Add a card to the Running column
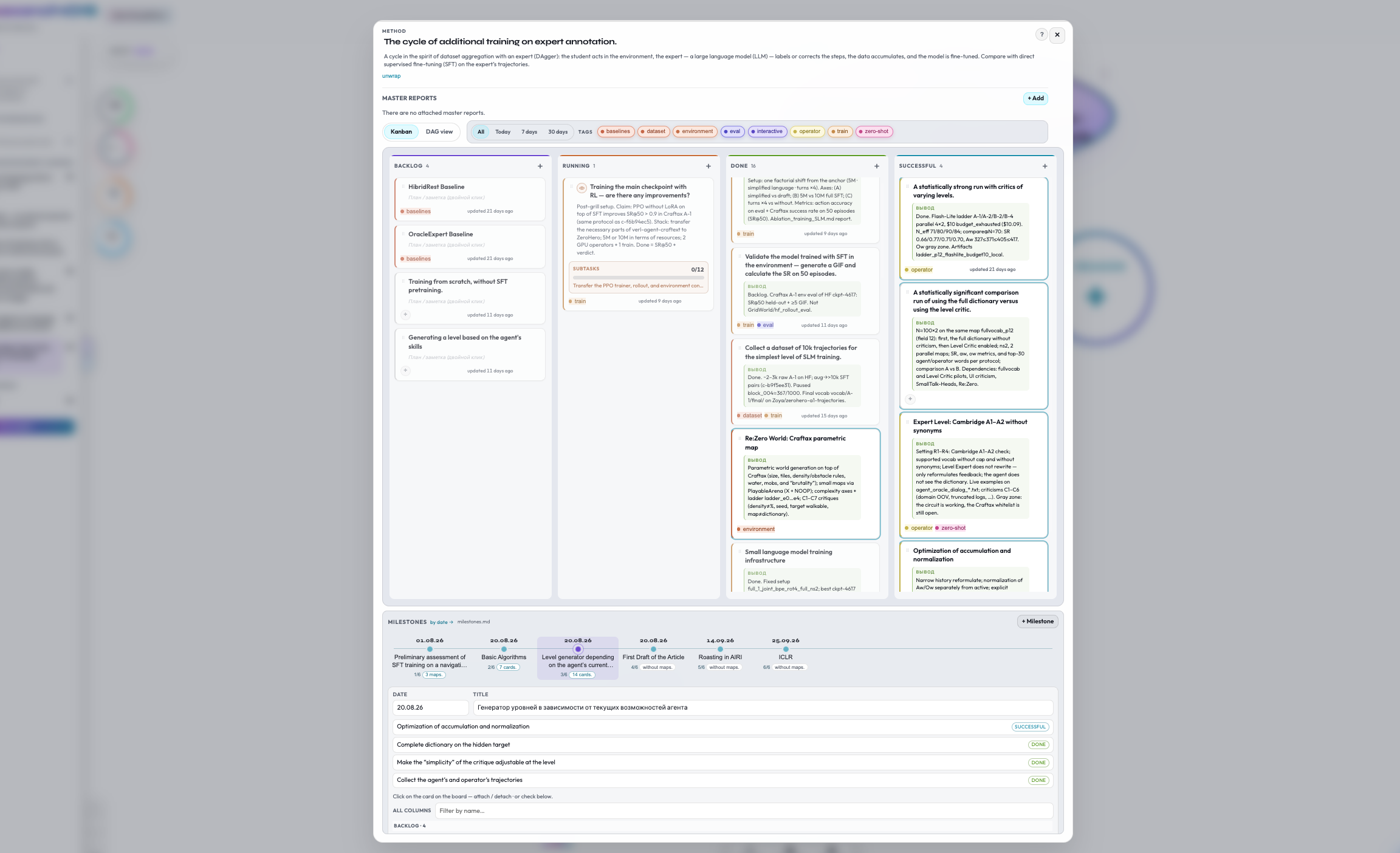Viewport: 1400px width, 853px height. [708, 166]
